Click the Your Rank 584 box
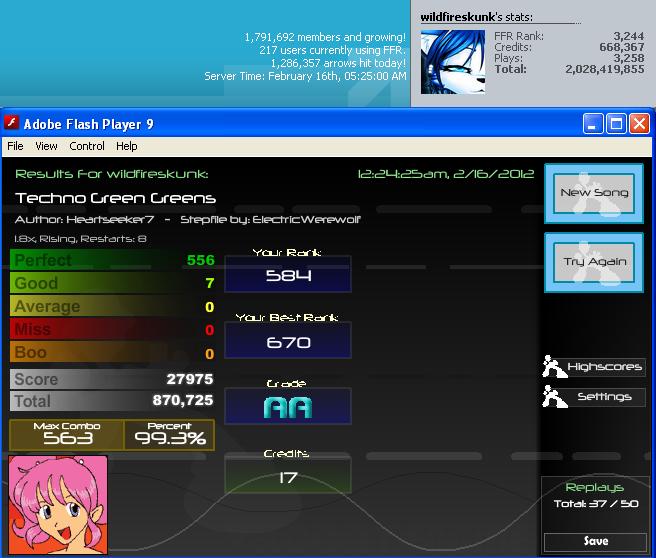The image size is (656, 558). pyautogui.click(x=288, y=274)
